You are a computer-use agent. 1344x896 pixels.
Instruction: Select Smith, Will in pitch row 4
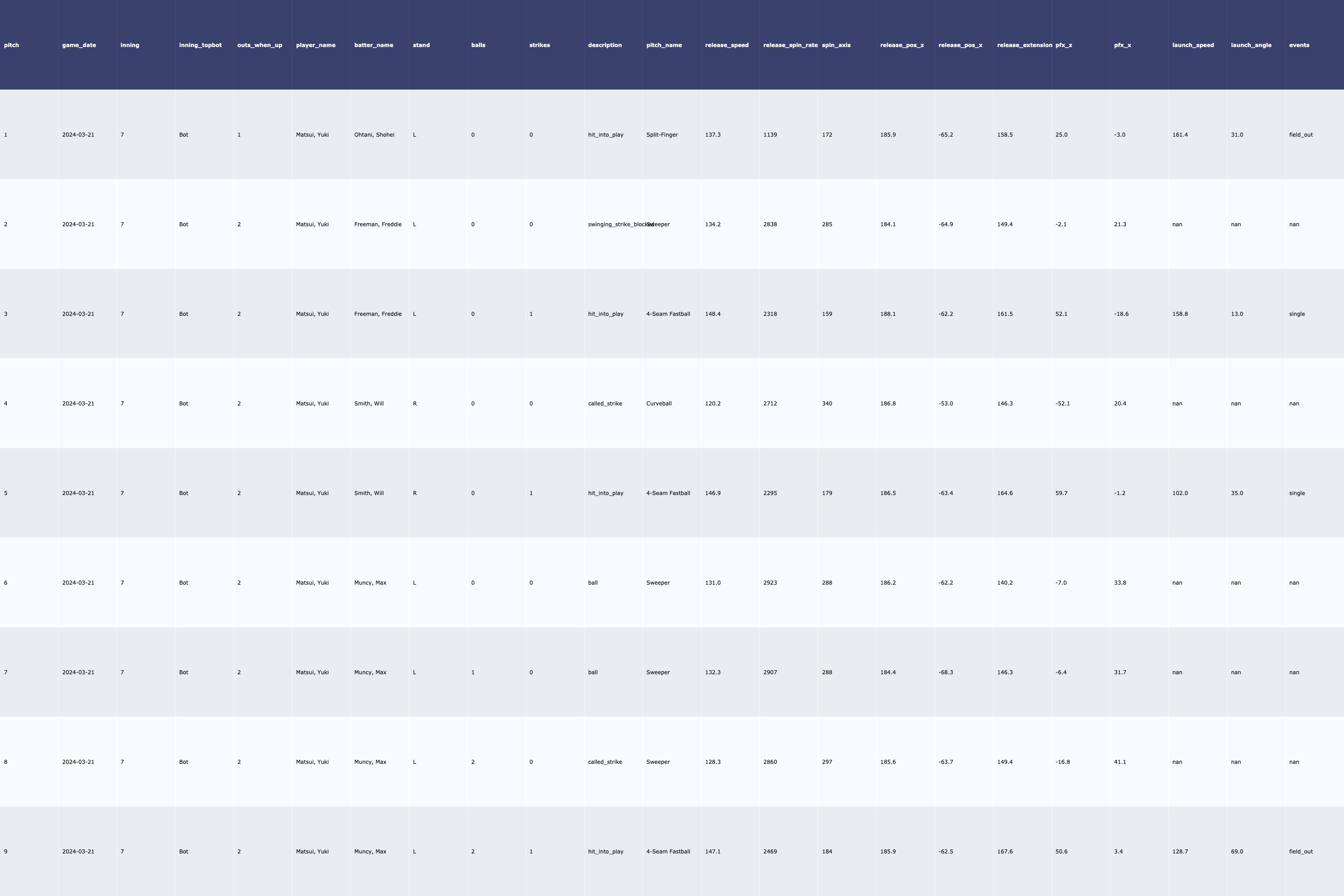[x=369, y=404]
